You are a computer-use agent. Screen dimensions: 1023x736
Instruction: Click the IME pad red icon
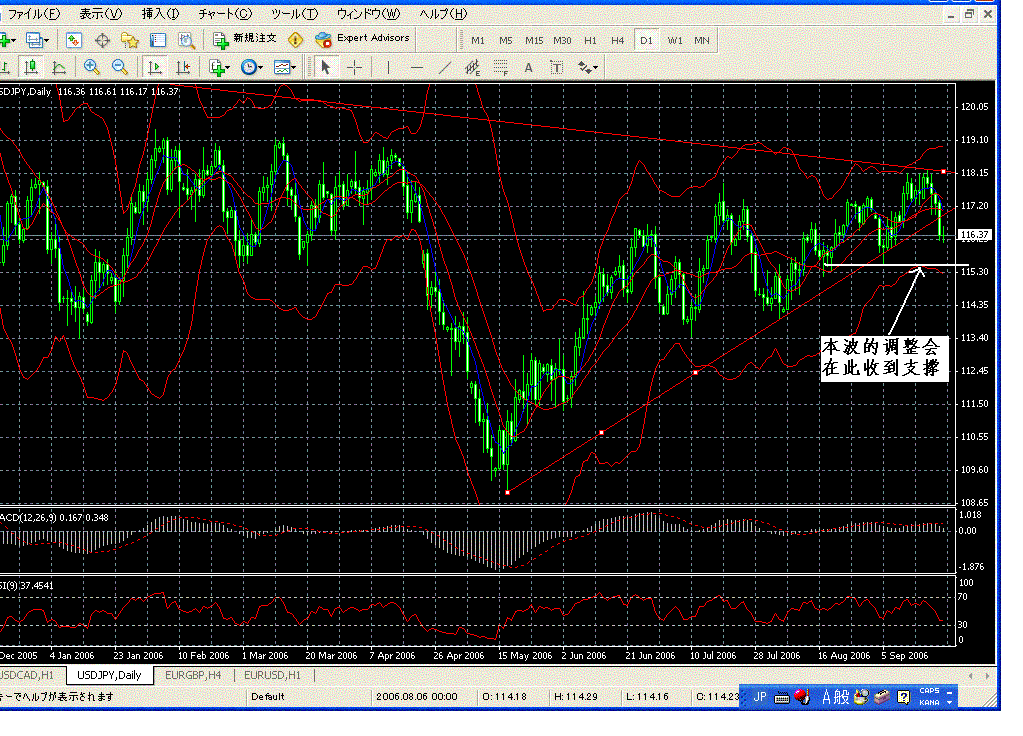click(802, 698)
